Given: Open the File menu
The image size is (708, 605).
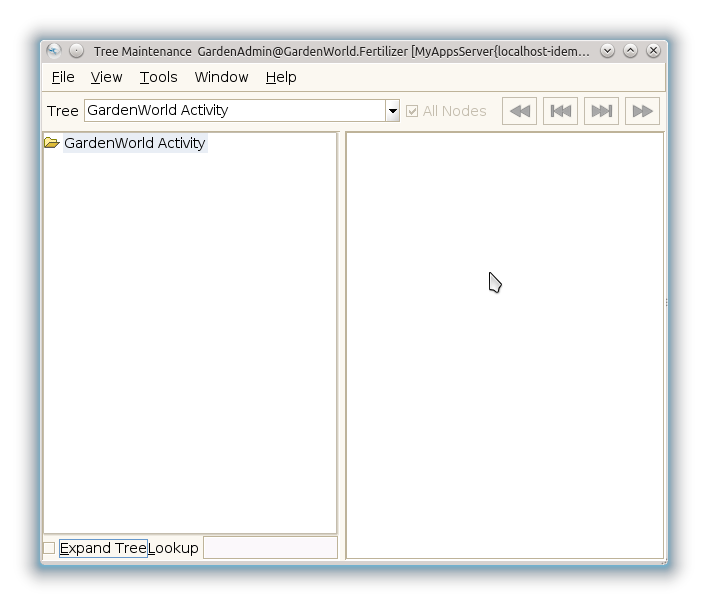Looking at the screenshot, I should coord(63,77).
